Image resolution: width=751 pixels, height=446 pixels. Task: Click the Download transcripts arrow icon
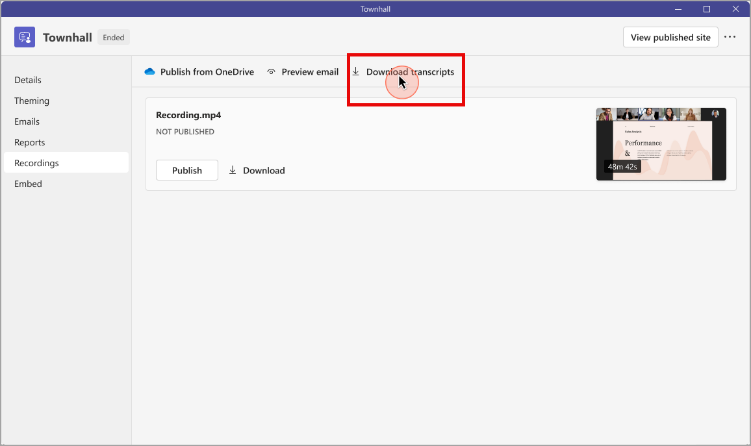[355, 72]
